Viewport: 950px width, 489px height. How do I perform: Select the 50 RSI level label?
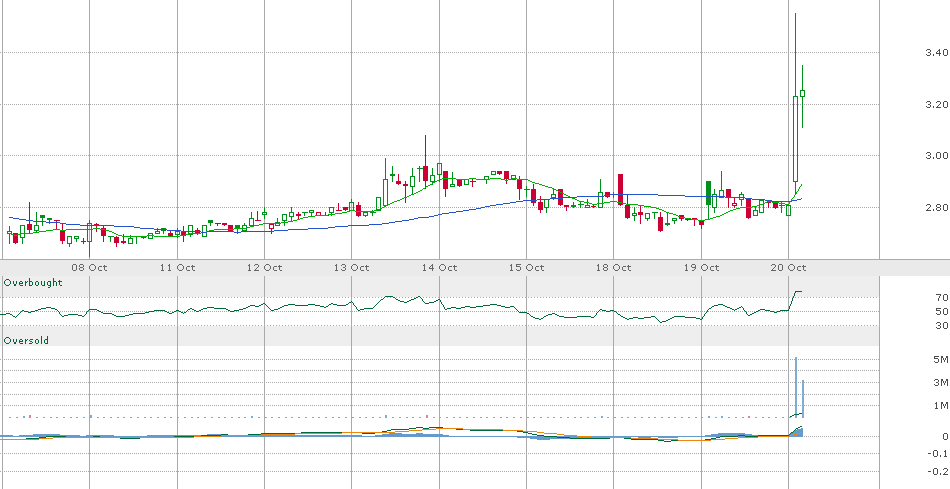(942, 311)
